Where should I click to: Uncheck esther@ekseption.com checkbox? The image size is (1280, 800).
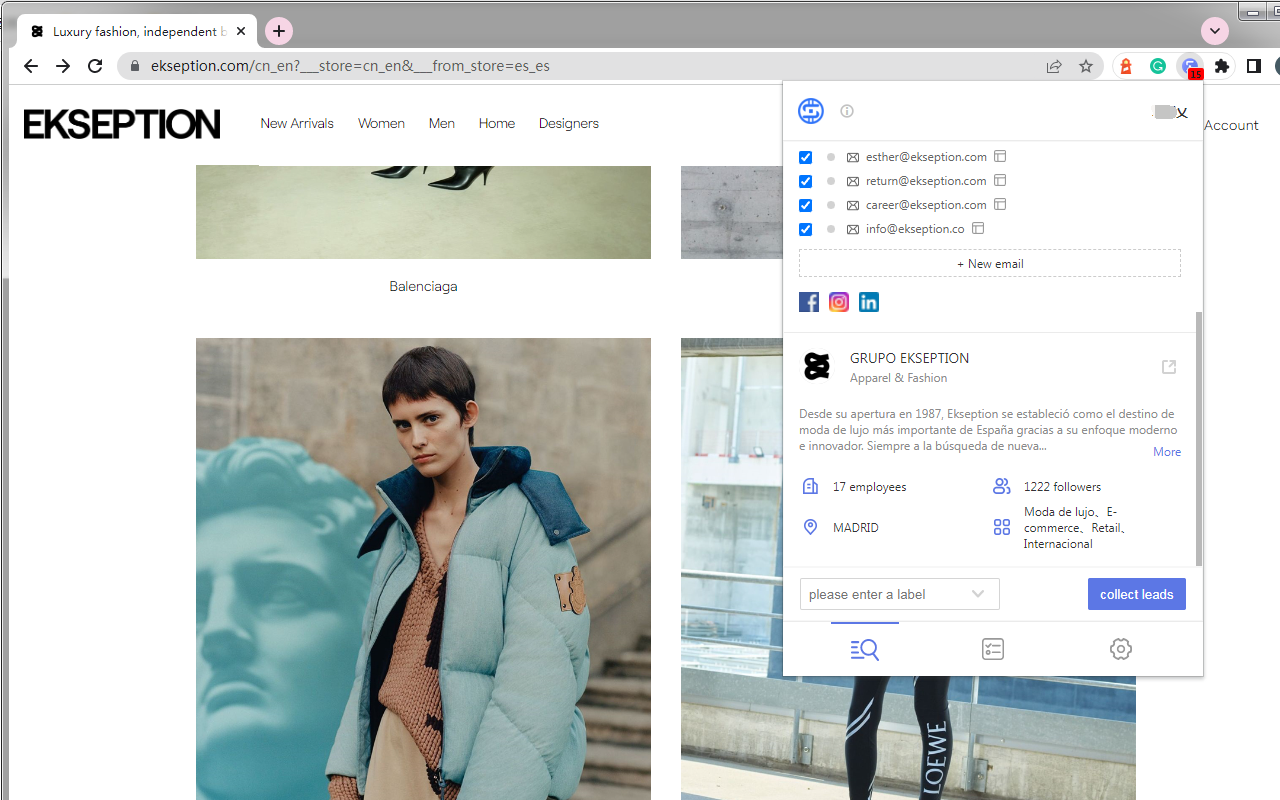(x=806, y=157)
